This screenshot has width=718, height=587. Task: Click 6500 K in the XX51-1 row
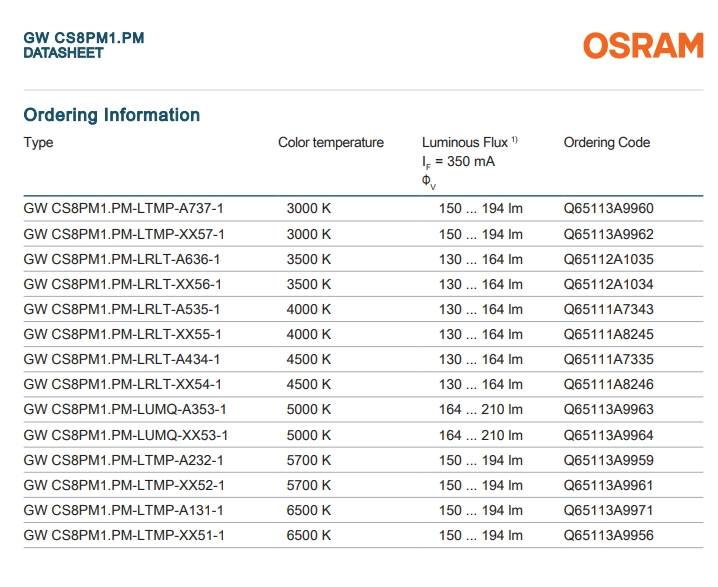(x=309, y=535)
